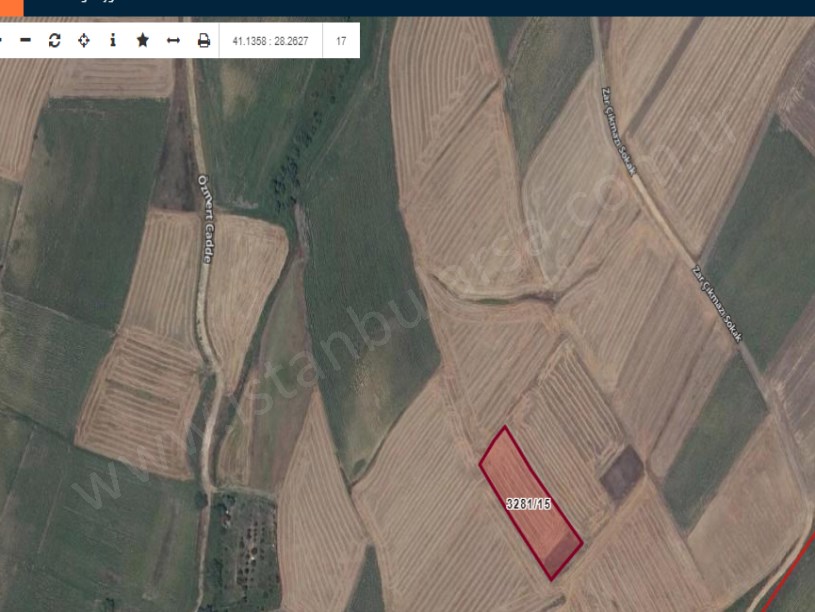Screen dimensions: 815x612
Task: Click the parcel label 3281/15
Action: pos(531,502)
